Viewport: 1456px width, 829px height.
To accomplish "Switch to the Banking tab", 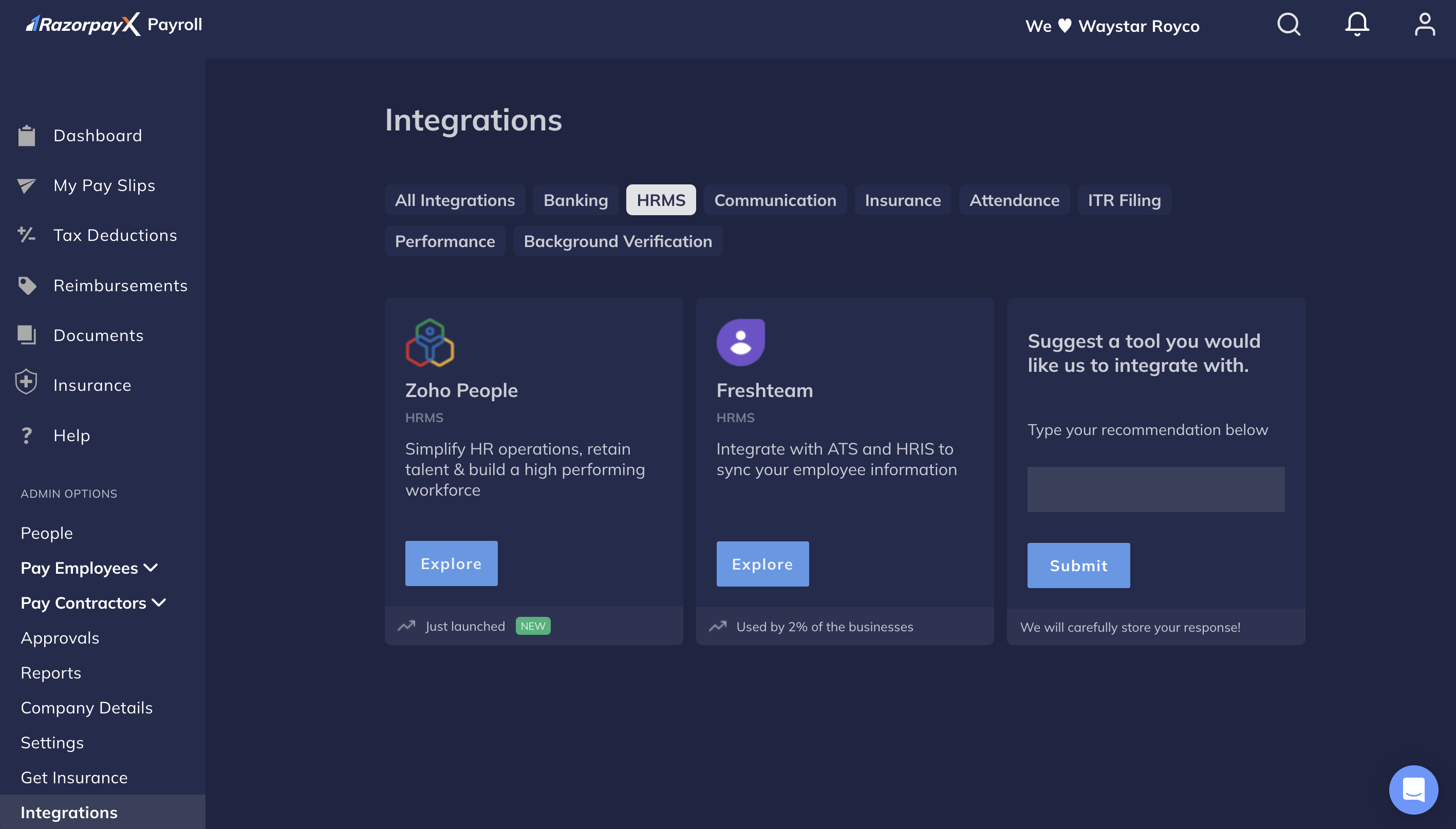I will click(x=575, y=200).
